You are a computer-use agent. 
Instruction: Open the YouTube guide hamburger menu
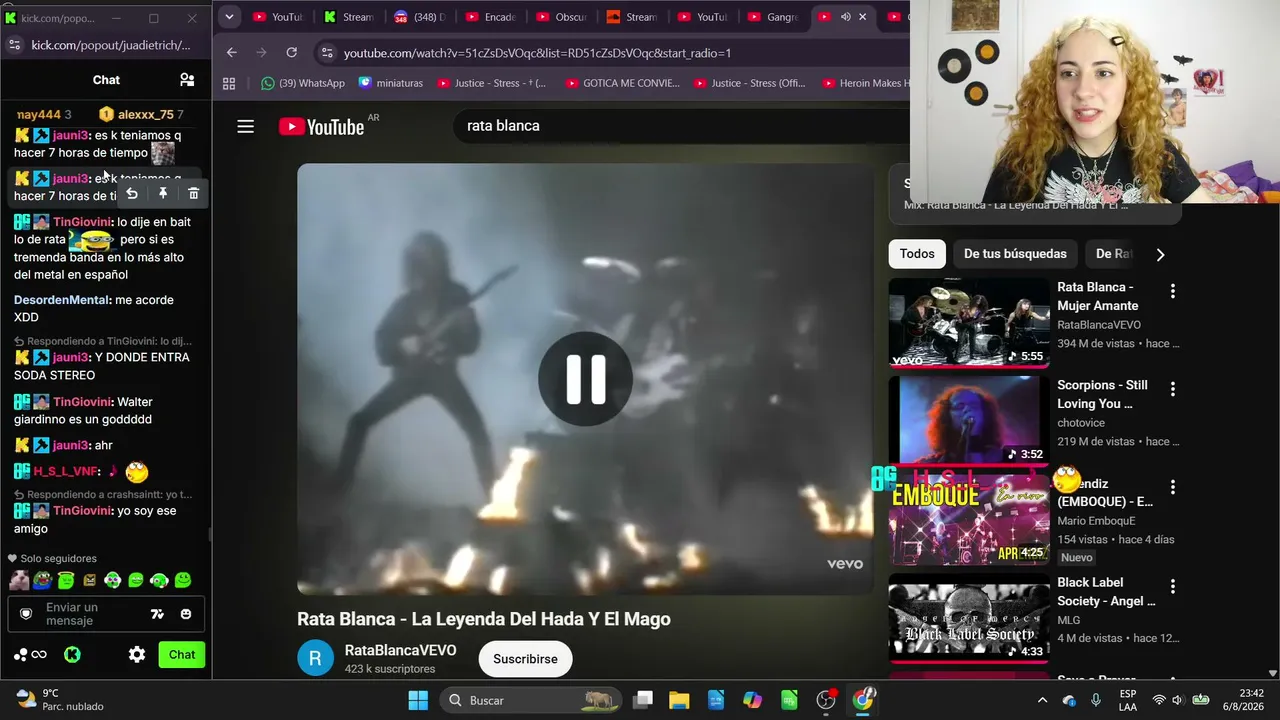point(245,126)
